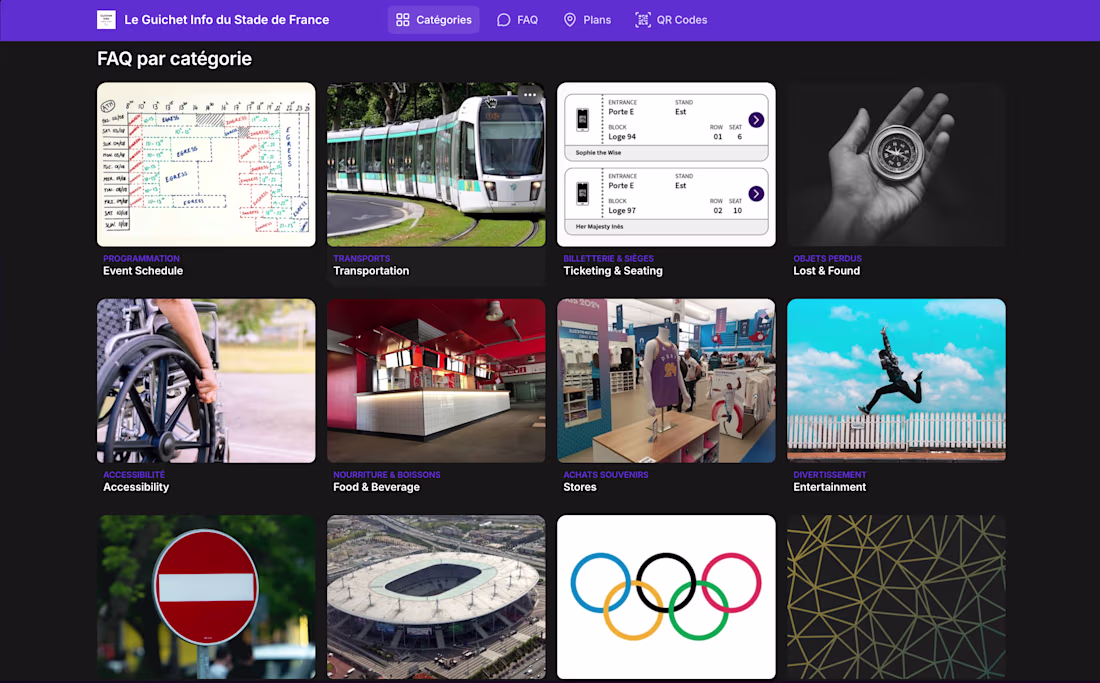
Task: Click the 'FAQ par catégorie' heading
Action: click(175, 59)
